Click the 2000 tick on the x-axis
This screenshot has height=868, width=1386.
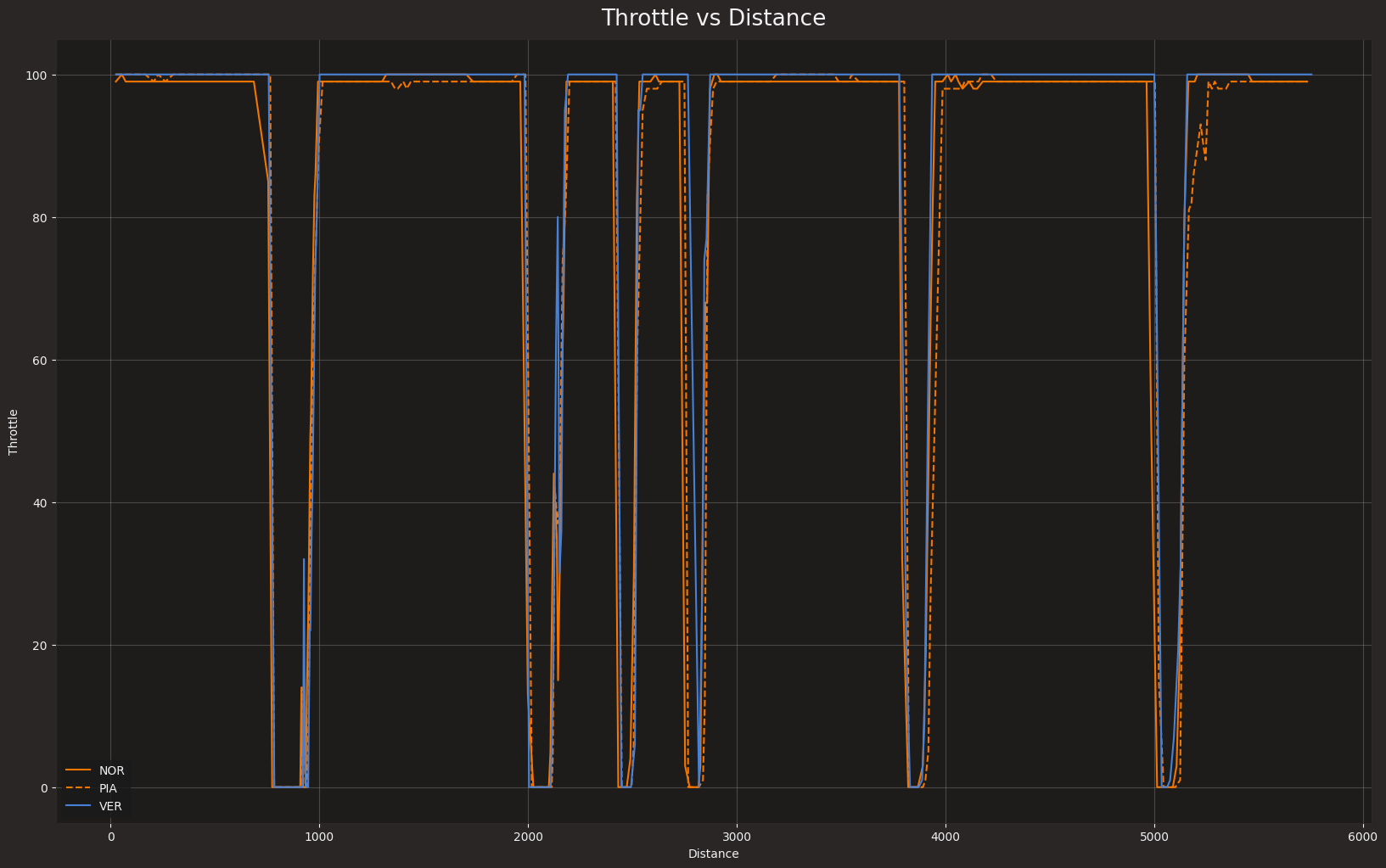[528, 836]
